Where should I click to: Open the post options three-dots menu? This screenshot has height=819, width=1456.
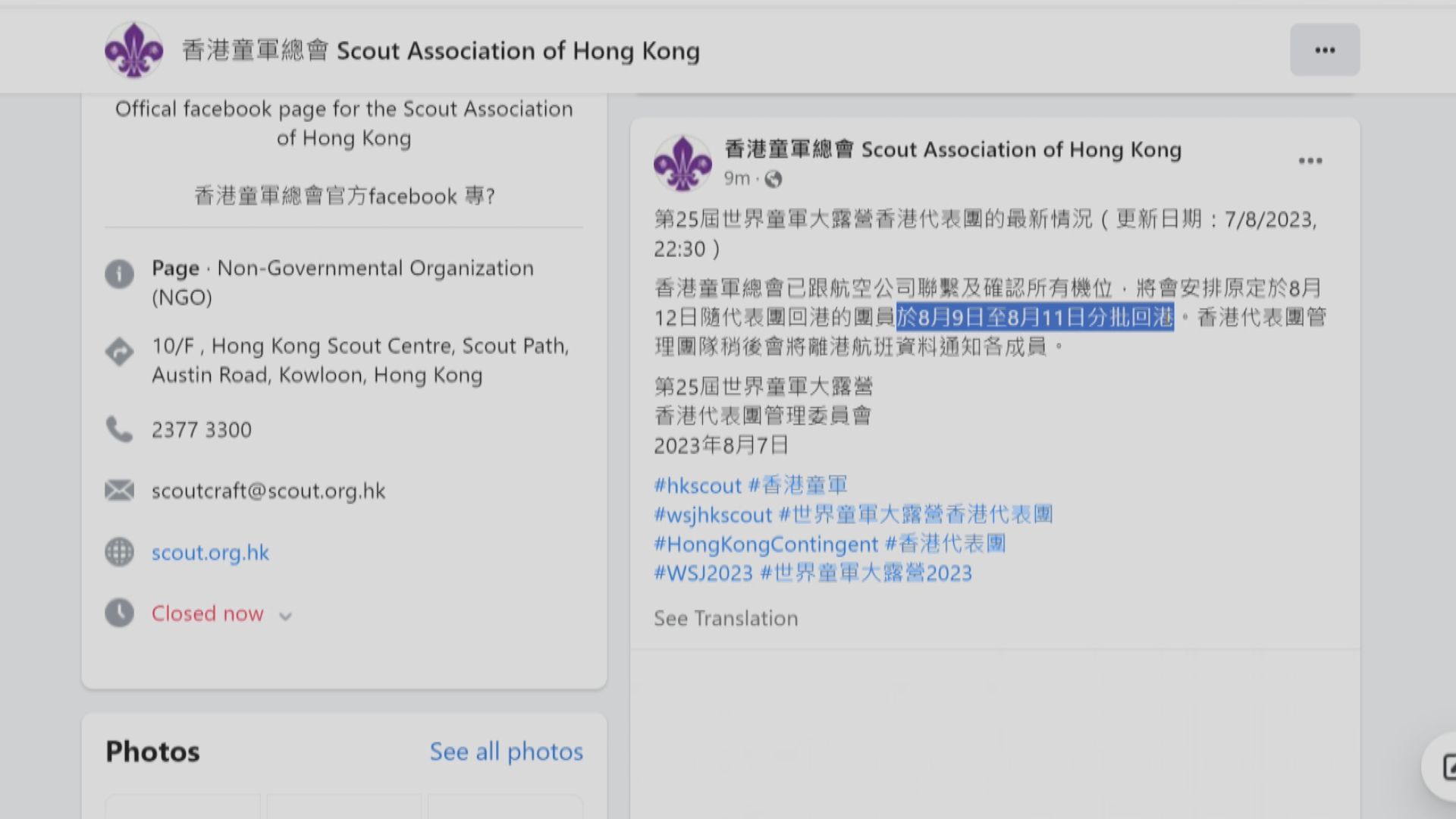[1310, 161]
